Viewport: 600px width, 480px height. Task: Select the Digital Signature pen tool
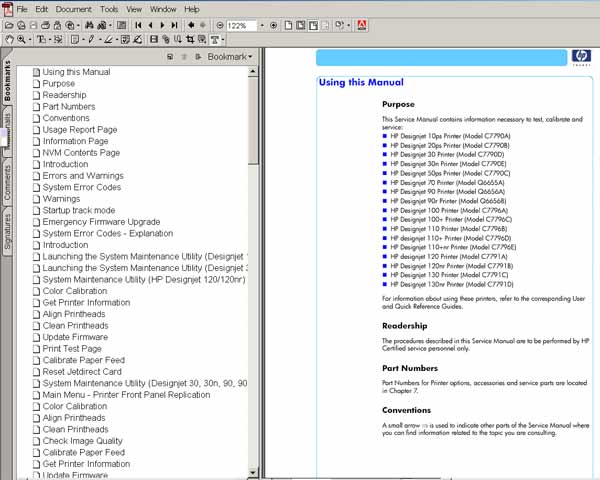pyautogui.click(x=138, y=39)
